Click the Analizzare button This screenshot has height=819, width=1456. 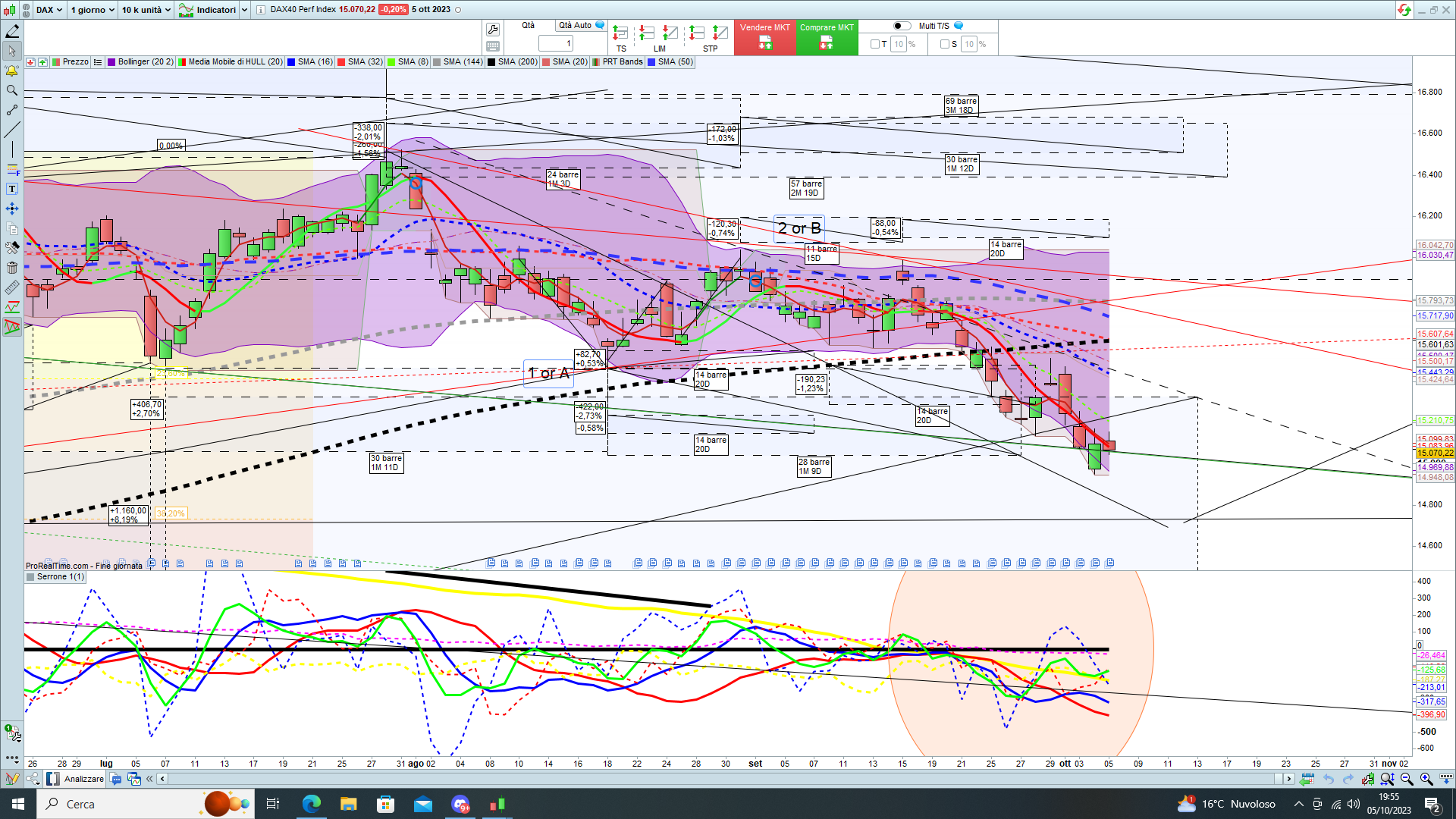pyautogui.click(x=75, y=779)
